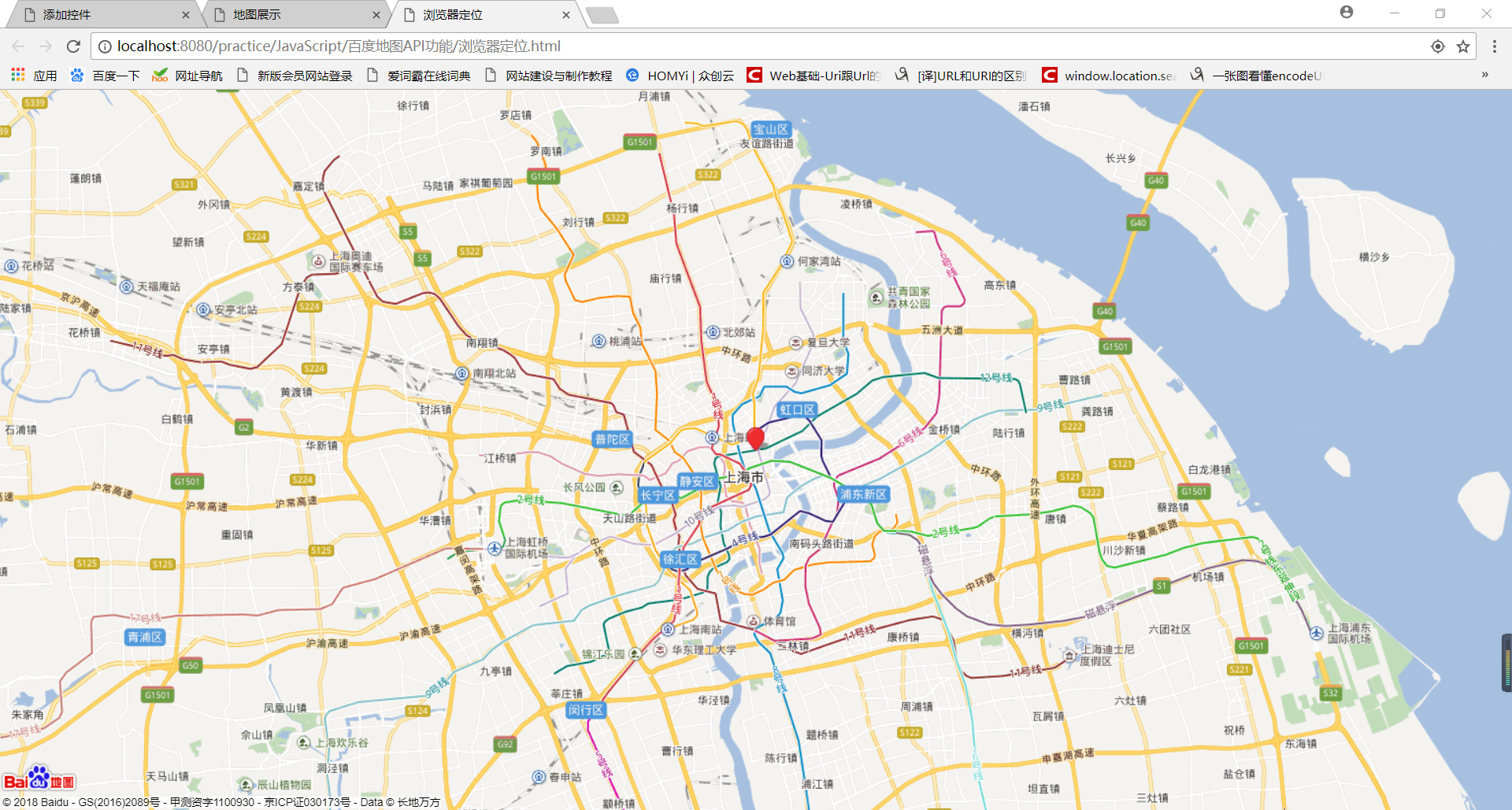Click the 桃浦站 station icon
The height and width of the screenshot is (810, 1512).
point(599,341)
